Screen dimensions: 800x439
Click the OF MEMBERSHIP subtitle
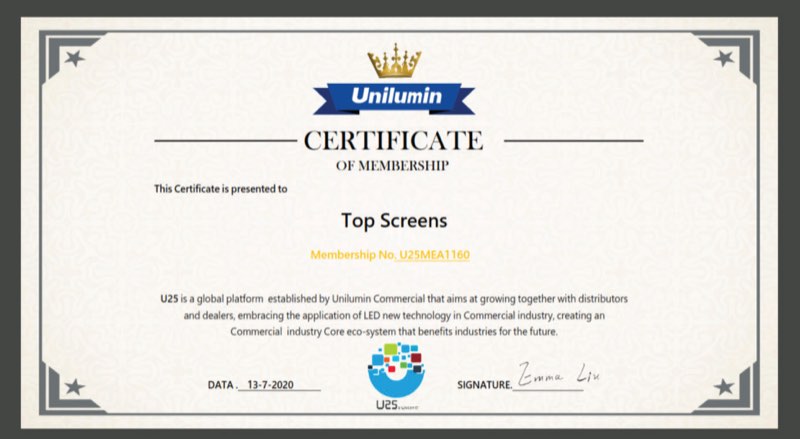(392, 166)
